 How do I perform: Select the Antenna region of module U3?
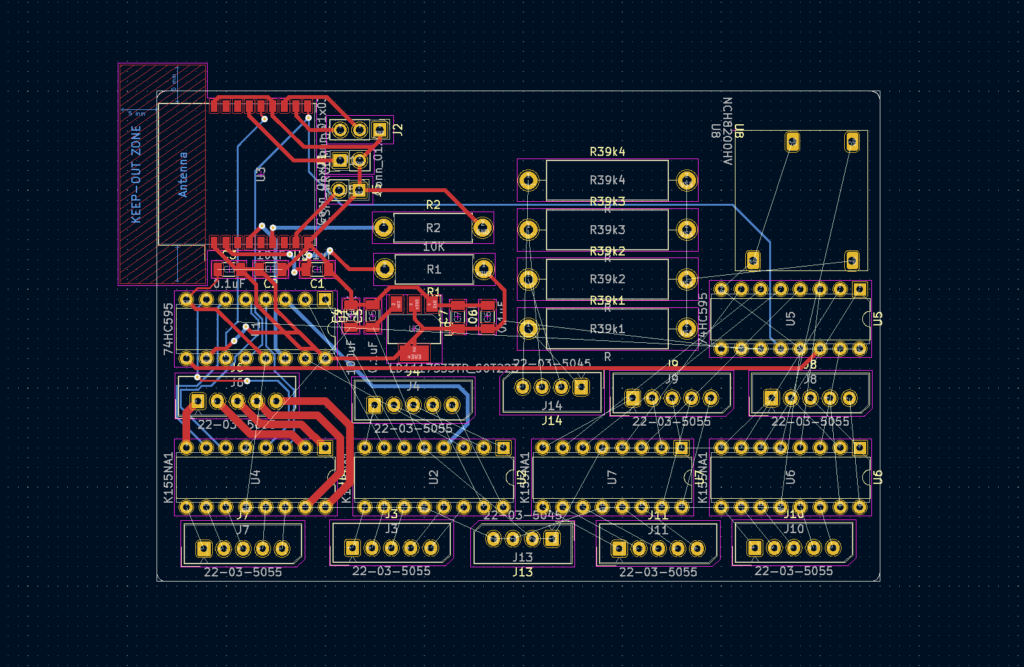(182, 175)
